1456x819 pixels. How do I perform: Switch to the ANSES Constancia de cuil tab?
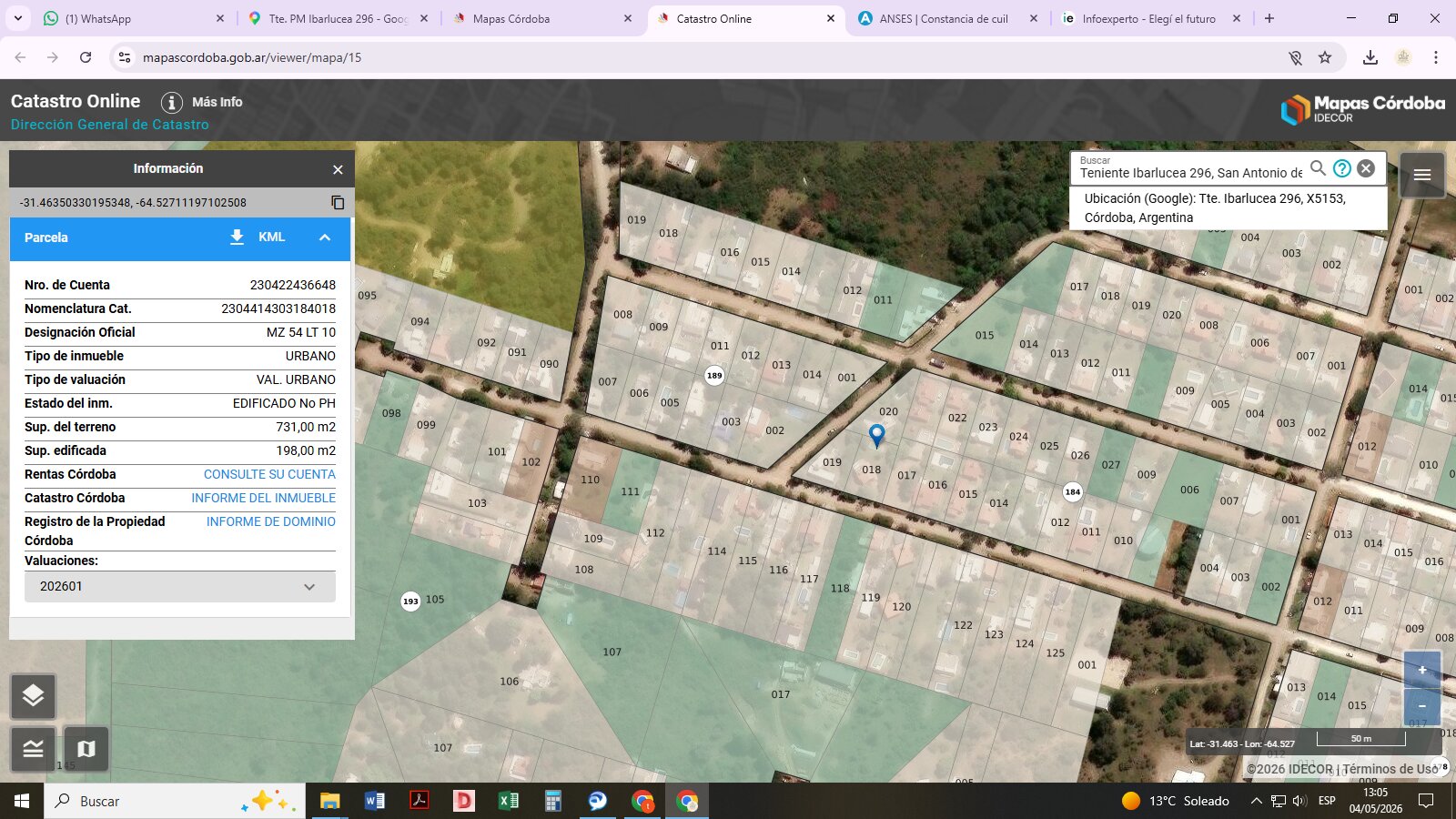[947, 18]
